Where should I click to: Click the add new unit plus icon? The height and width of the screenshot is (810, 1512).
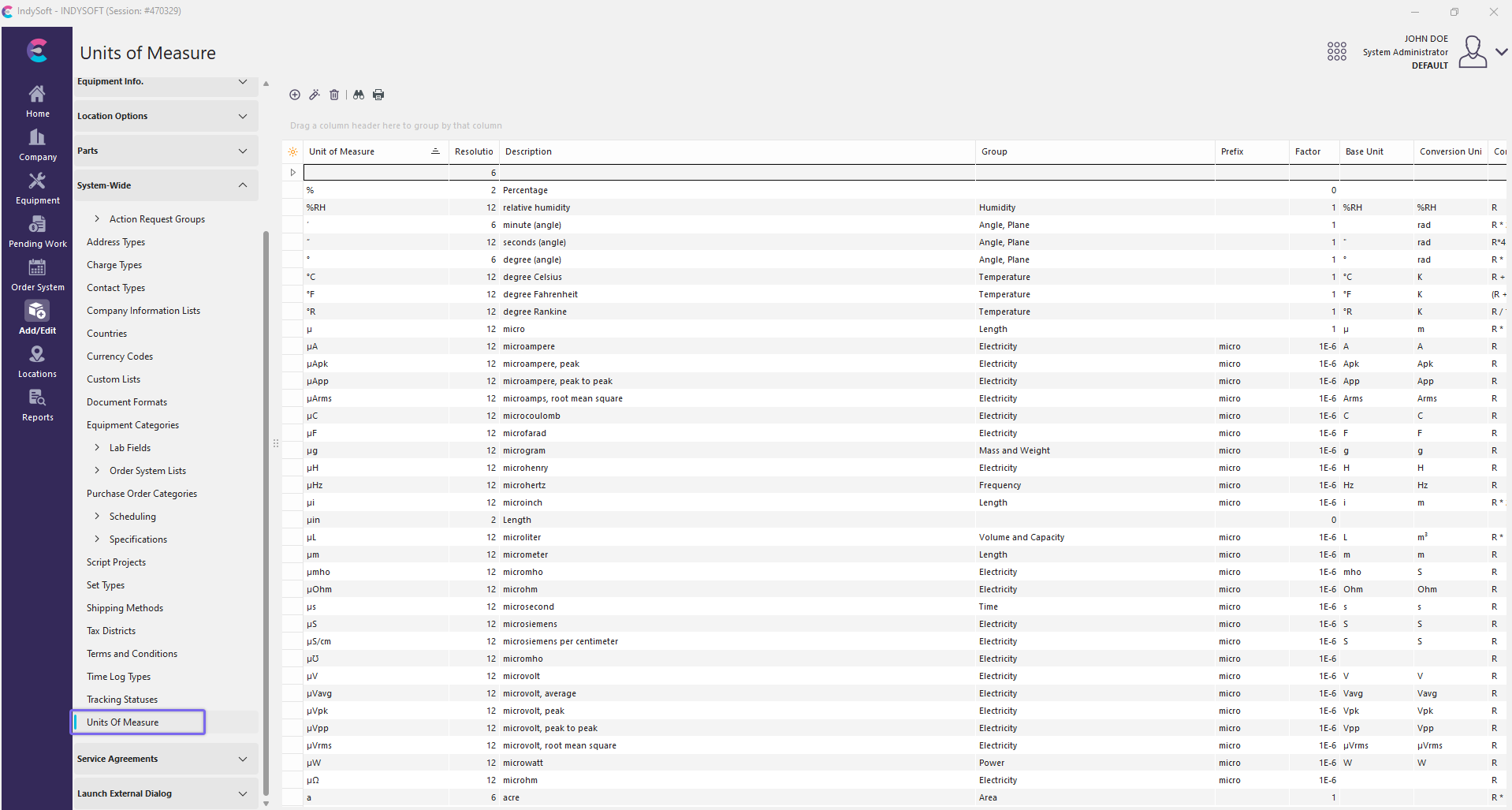coord(295,95)
